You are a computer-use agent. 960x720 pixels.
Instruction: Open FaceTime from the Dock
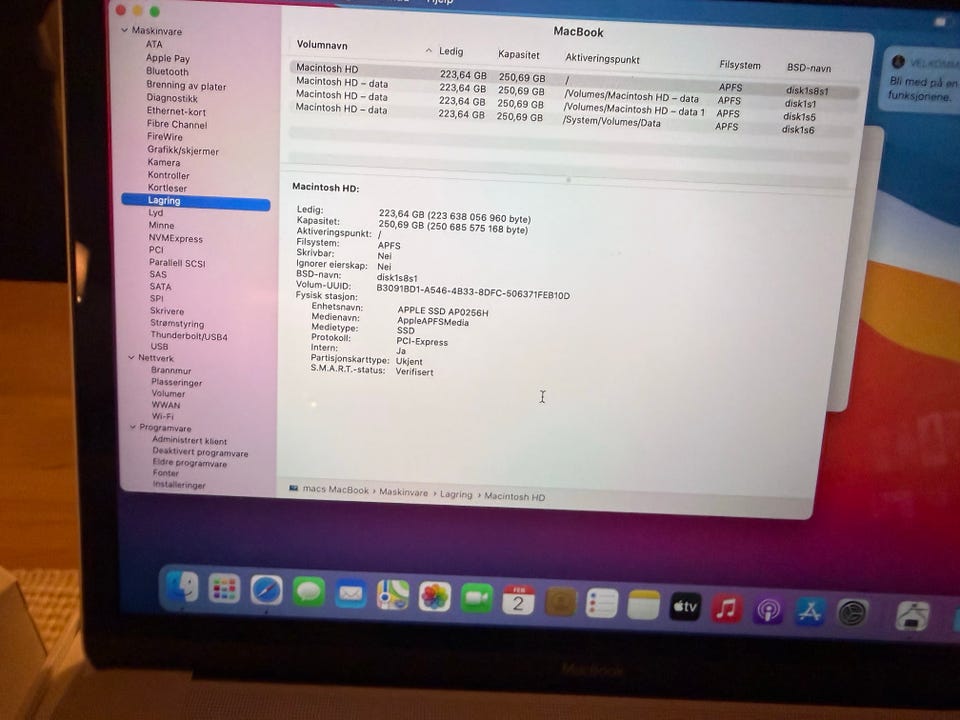pos(476,599)
